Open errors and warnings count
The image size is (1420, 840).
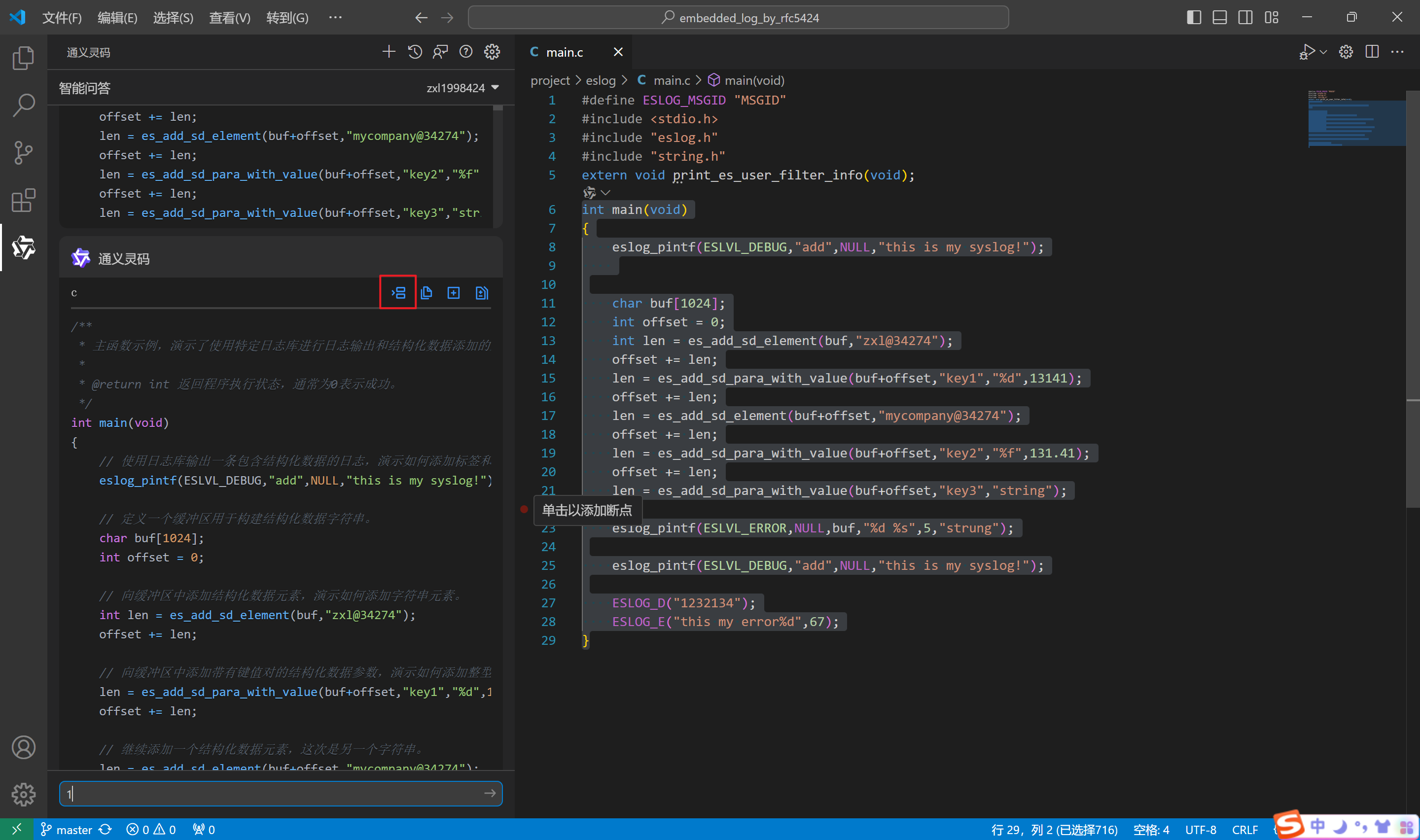[150, 830]
